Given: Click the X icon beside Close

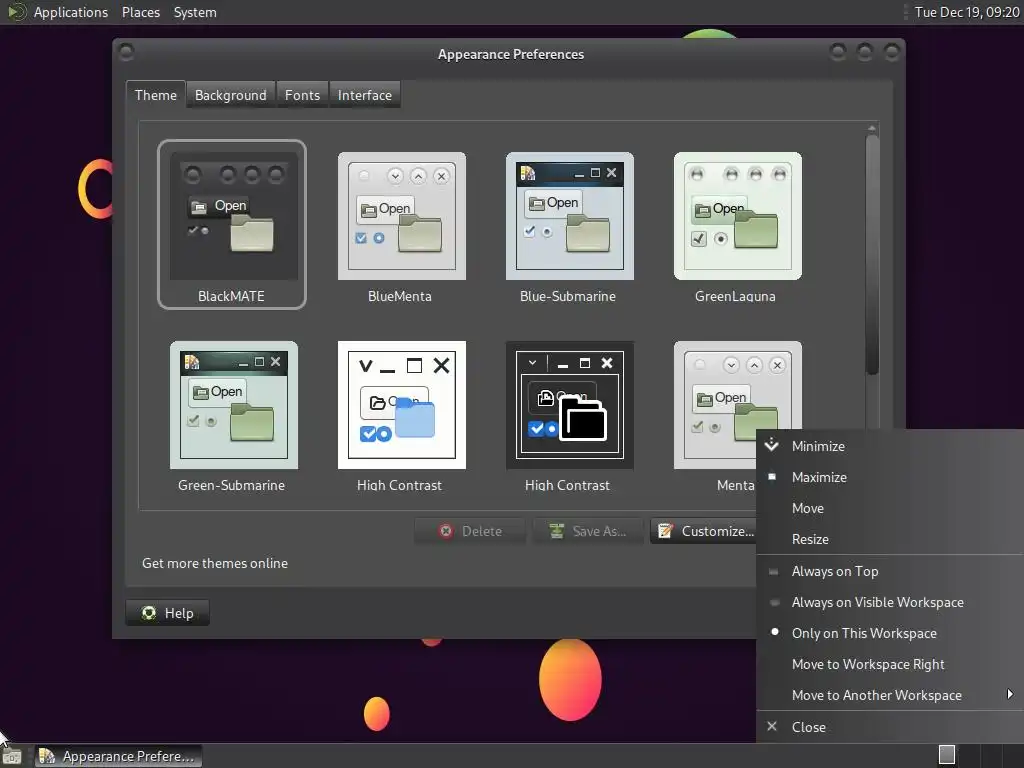Looking at the screenshot, I should click(x=772, y=726).
